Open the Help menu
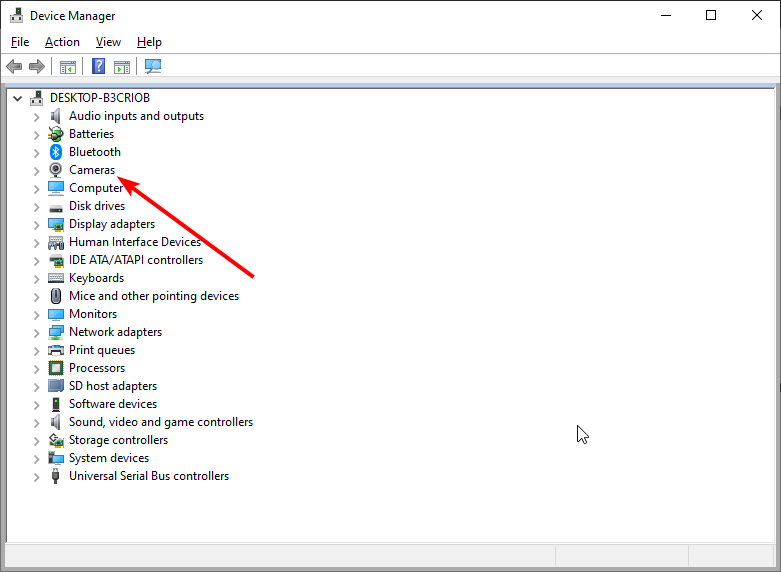Screen dimensions: 781x572 pos(149,42)
